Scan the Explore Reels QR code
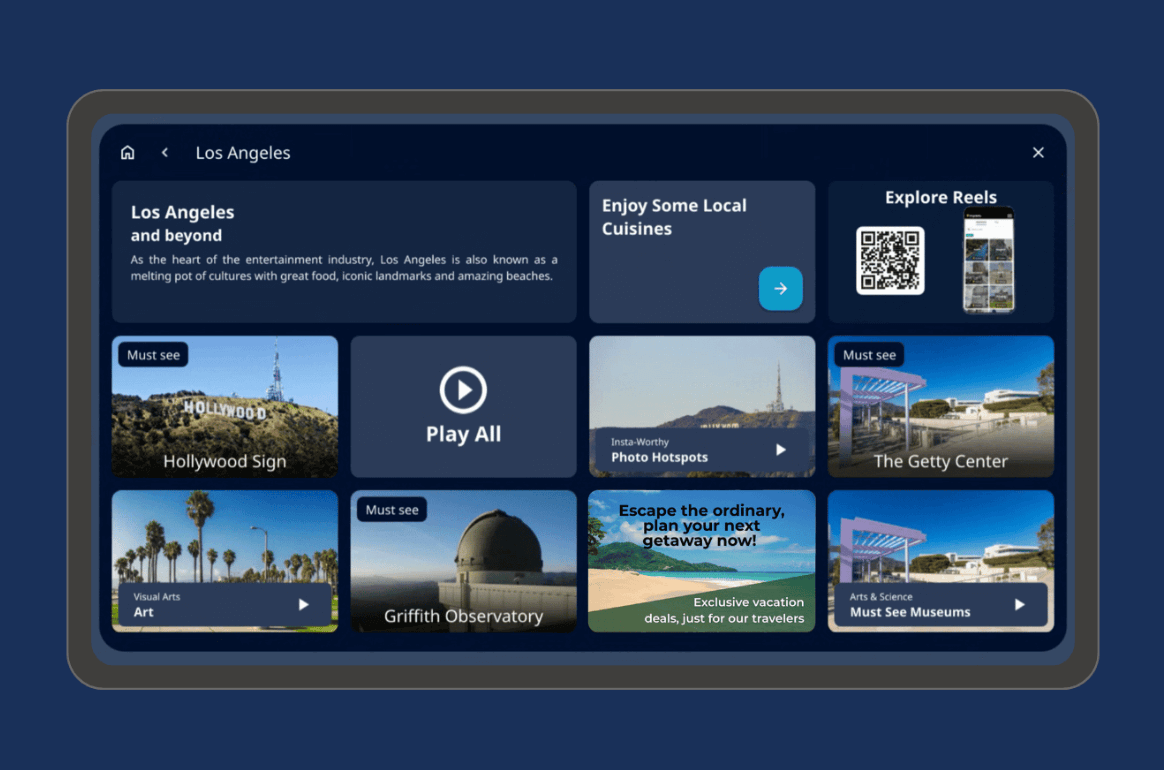 pos(890,261)
